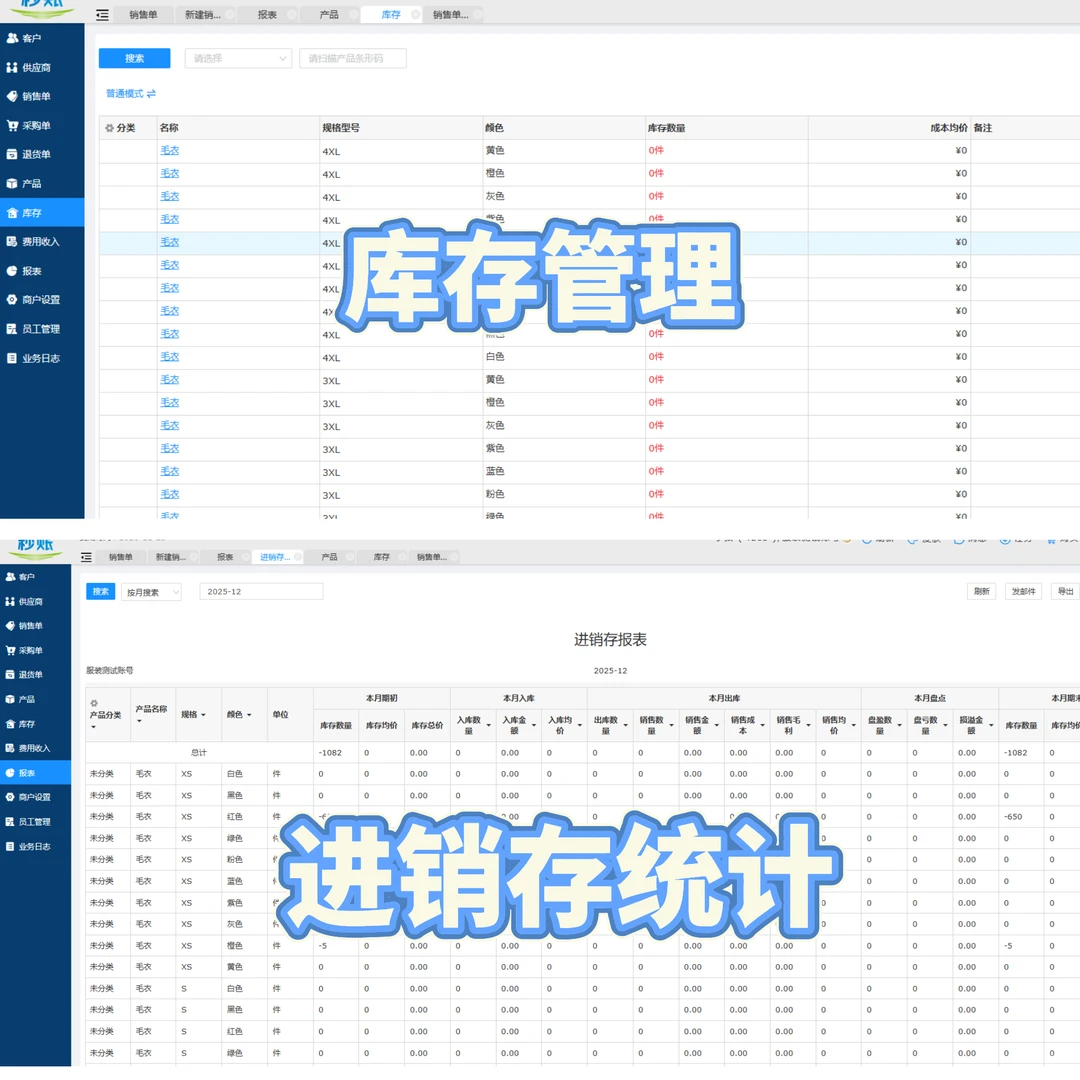Viewport: 1080px width, 1080px height.
Task: Open the 盘盈数量 column filter arrow
Action: [900, 725]
